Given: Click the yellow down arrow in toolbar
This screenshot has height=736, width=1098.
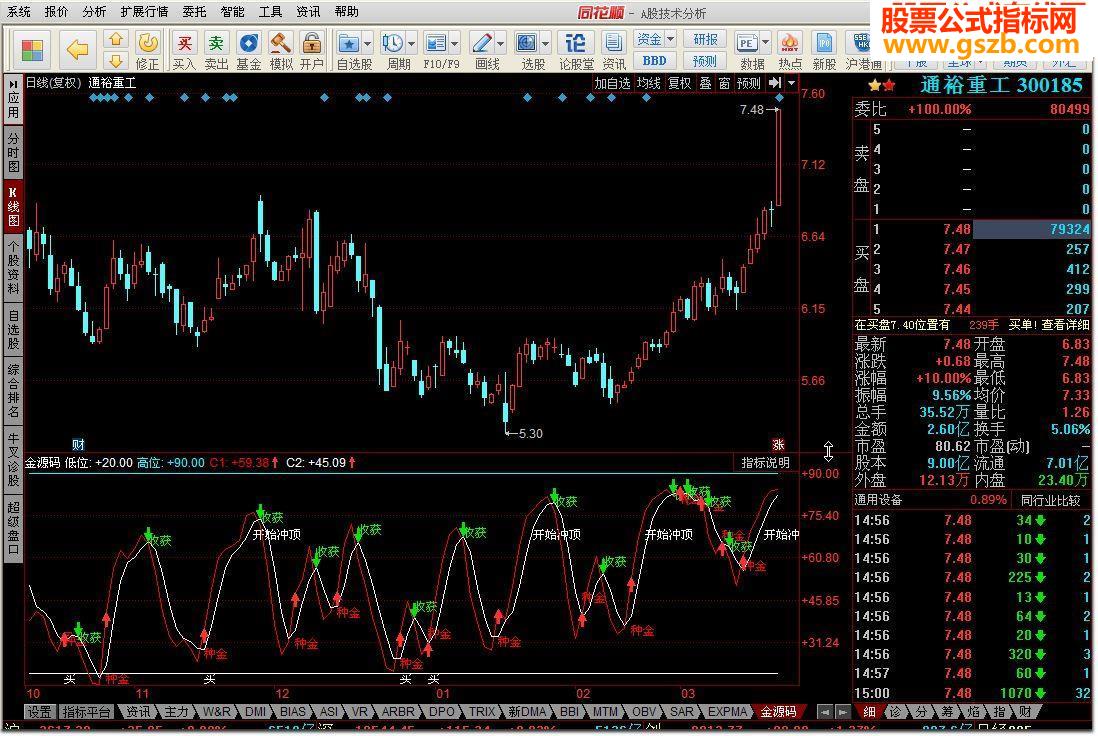Looking at the screenshot, I should click(x=116, y=60).
